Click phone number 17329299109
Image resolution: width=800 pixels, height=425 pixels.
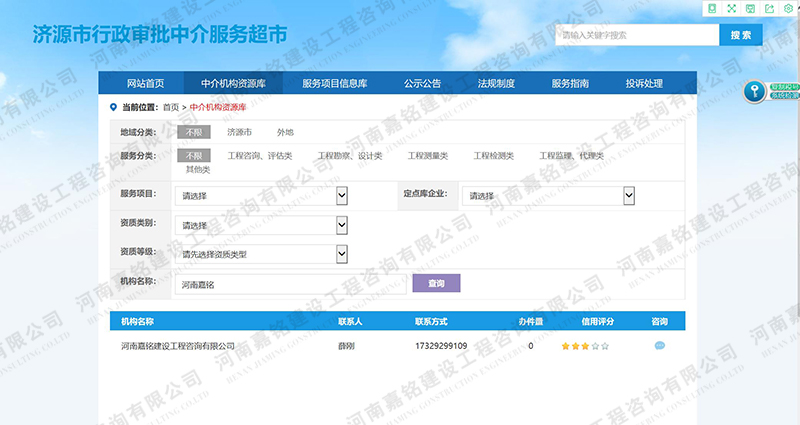point(441,346)
